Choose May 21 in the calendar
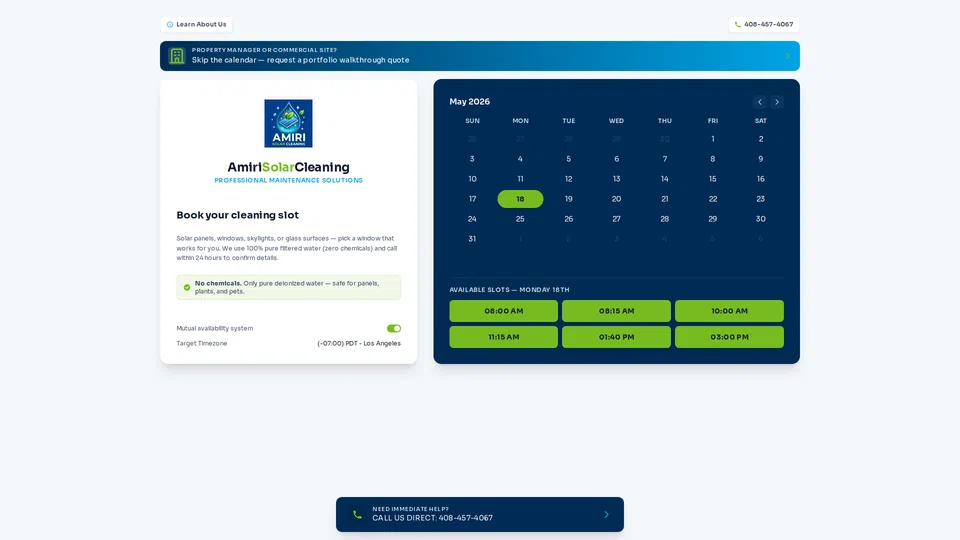 [664, 199]
